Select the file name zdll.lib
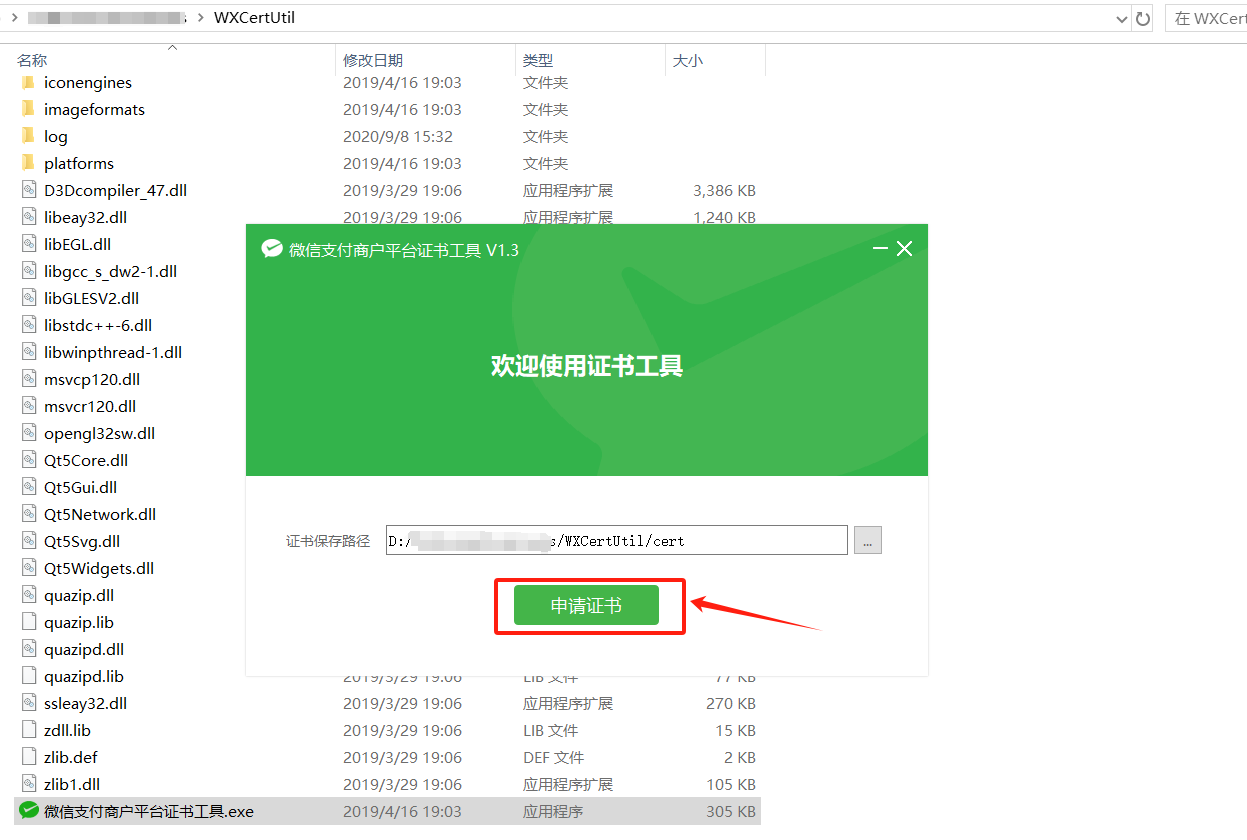Viewport: 1247px width, 840px height. tap(67, 730)
